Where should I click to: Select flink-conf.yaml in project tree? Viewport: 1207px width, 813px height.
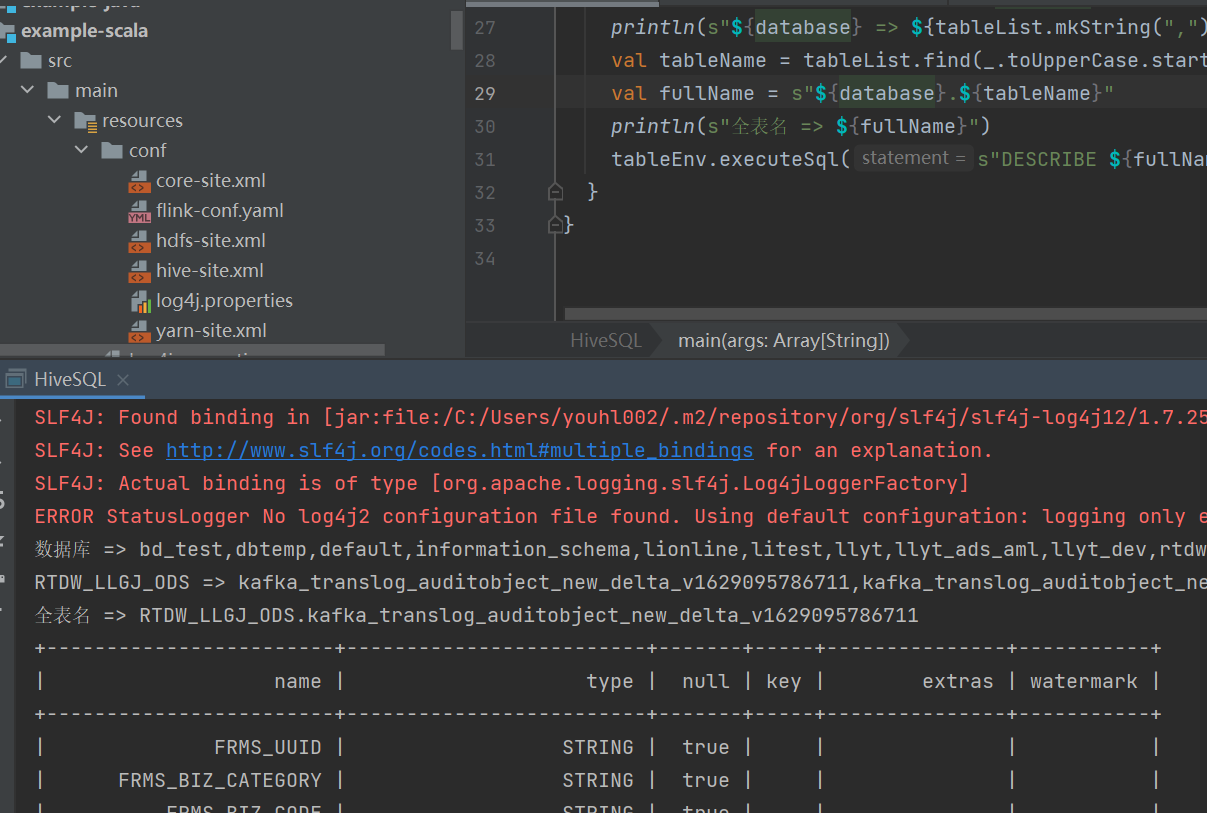tap(219, 211)
